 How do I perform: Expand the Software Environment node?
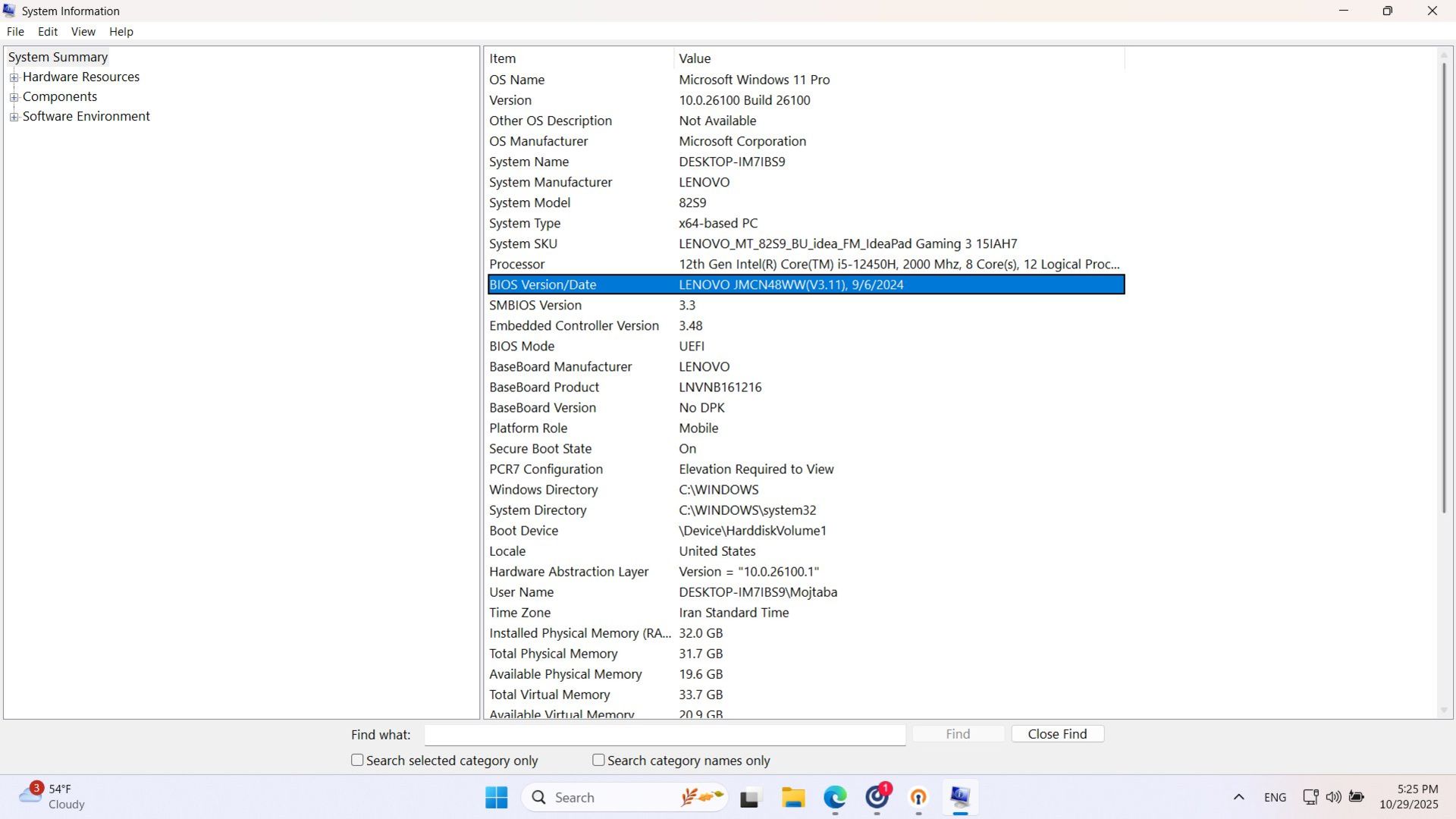click(14, 117)
